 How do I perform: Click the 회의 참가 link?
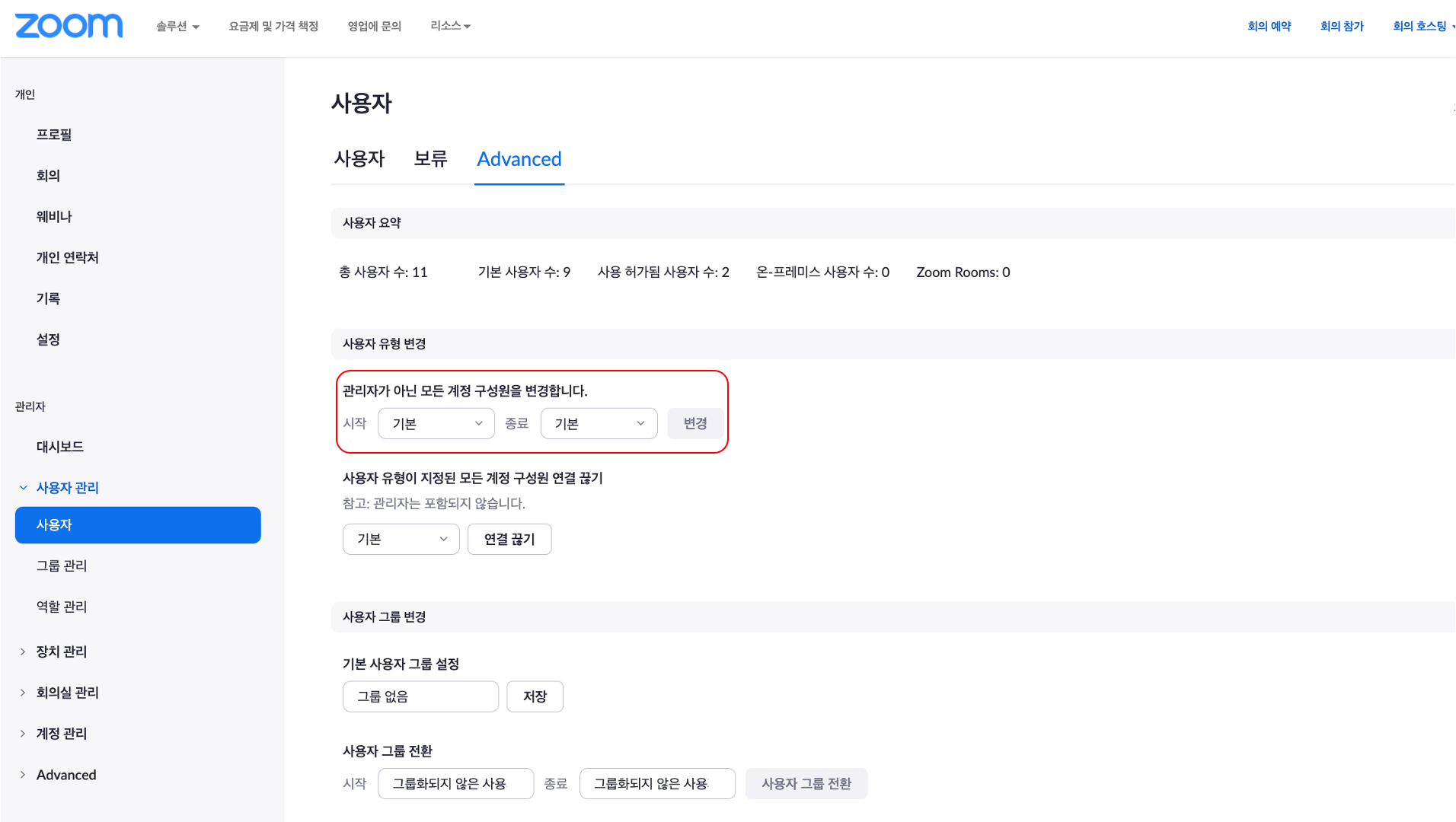click(1342, 26)
